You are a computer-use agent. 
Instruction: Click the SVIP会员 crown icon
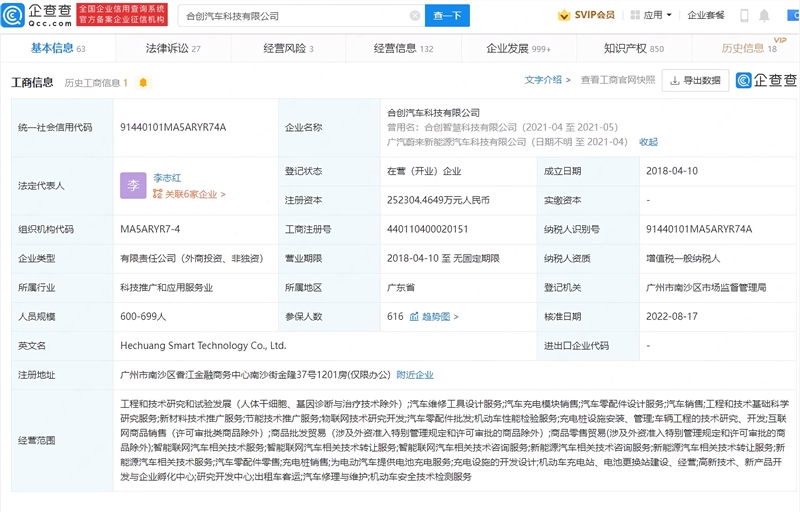(x=564, y=15)
